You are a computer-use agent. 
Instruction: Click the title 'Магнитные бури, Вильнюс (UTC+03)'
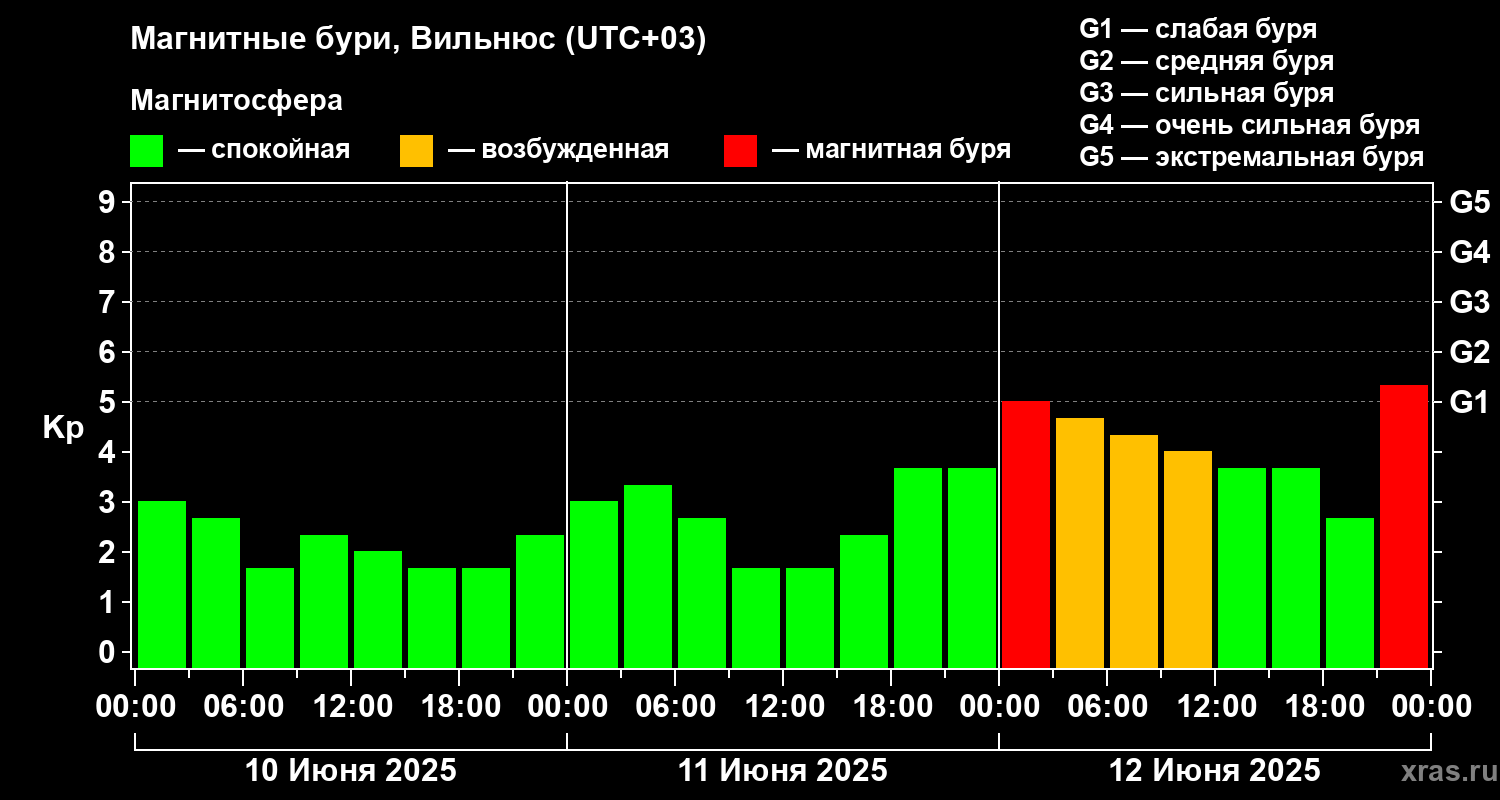pyautogui.click(x=418, y=40)
